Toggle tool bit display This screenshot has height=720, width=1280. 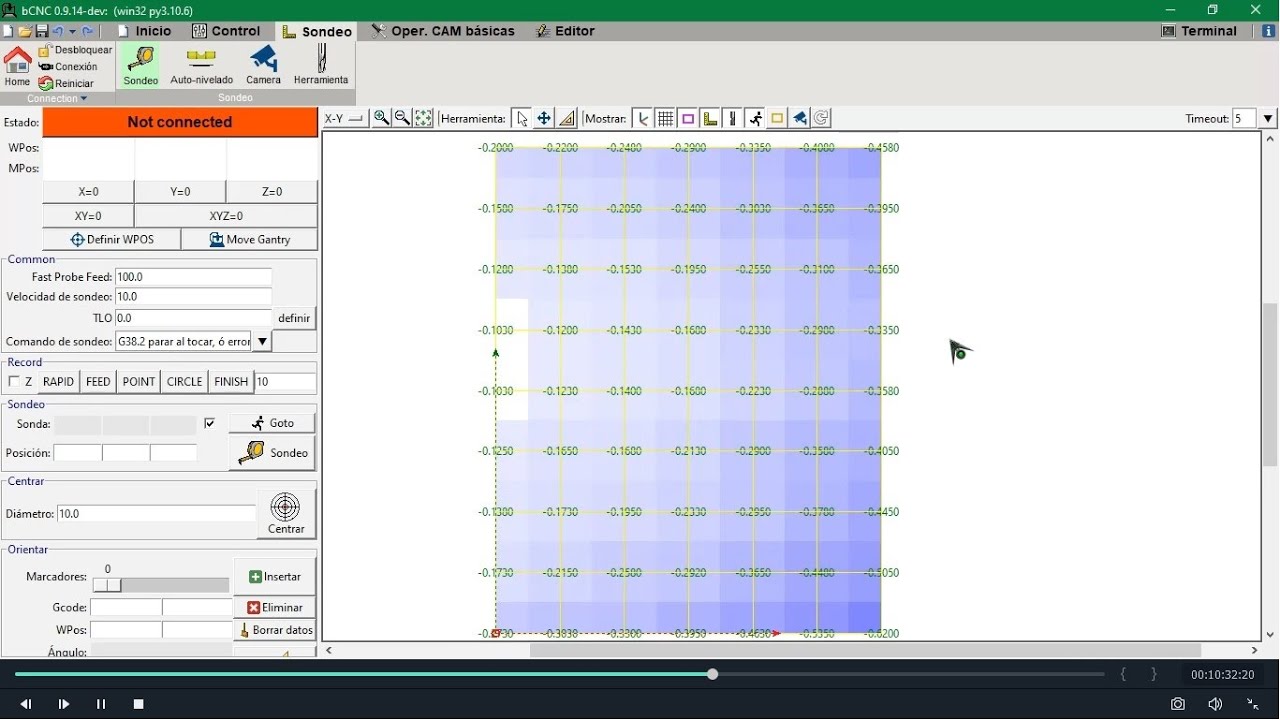pos(733,118)
